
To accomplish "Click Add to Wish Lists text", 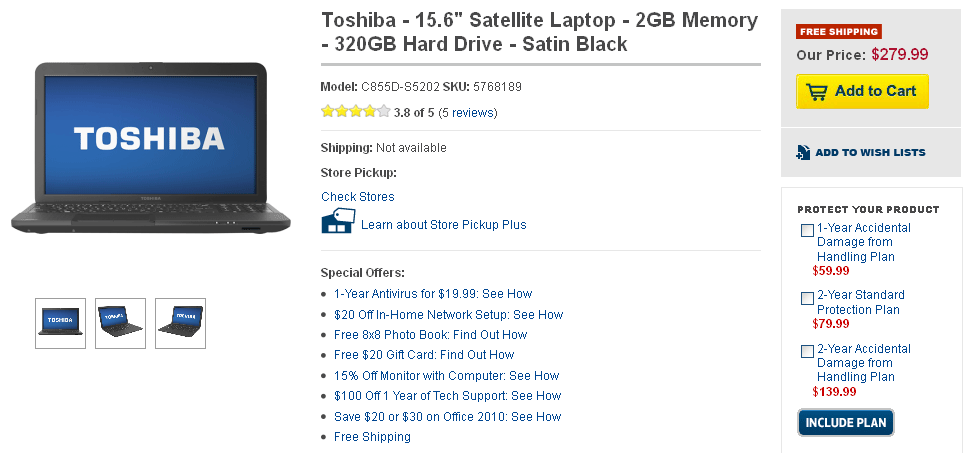I will (870, 153).
